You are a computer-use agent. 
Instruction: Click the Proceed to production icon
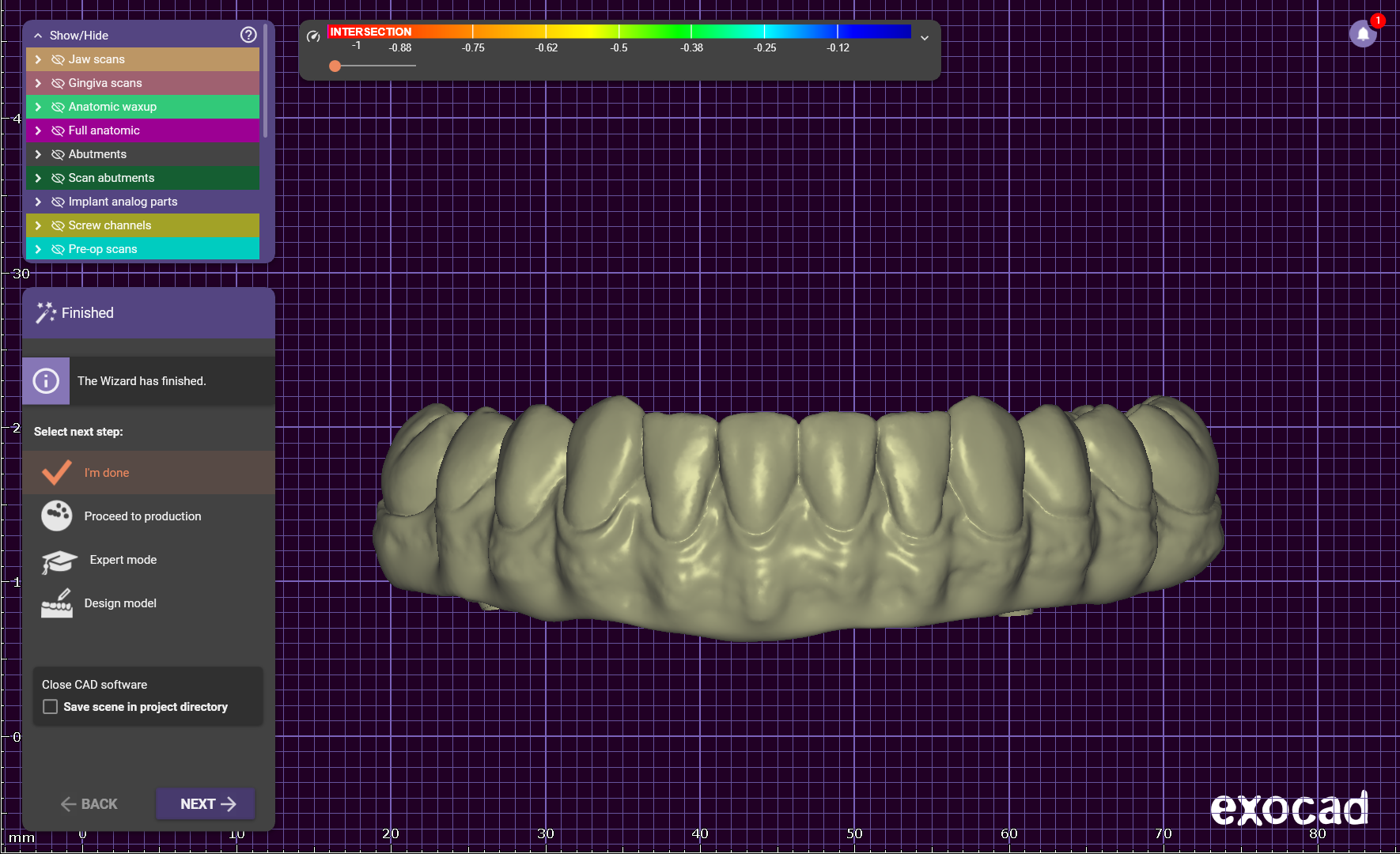(x=57, y=516)
